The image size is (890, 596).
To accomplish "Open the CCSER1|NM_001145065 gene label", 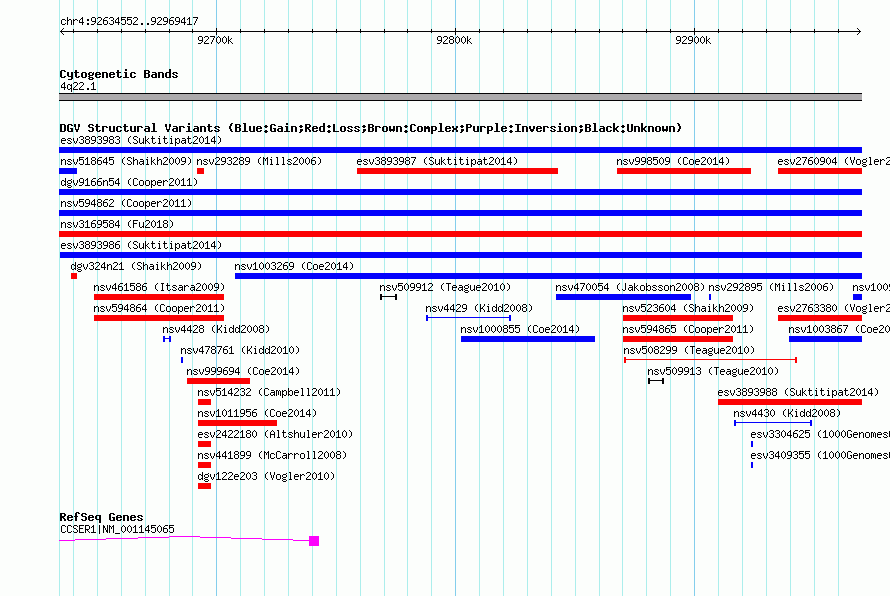I will pos(117,529).
